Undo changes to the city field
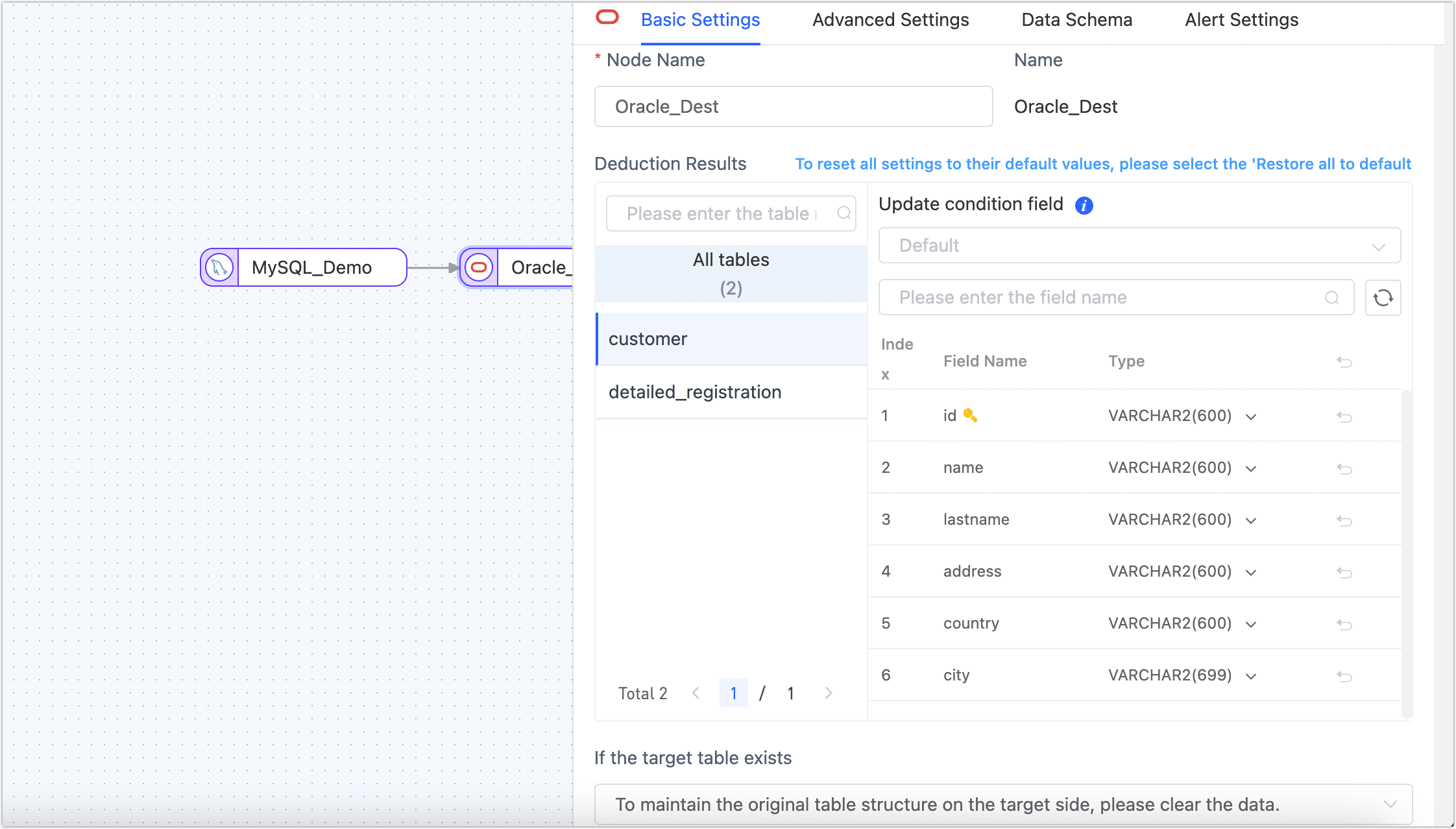The width and height of the screenshot is (1456, 829). (x=1344, y=675)
